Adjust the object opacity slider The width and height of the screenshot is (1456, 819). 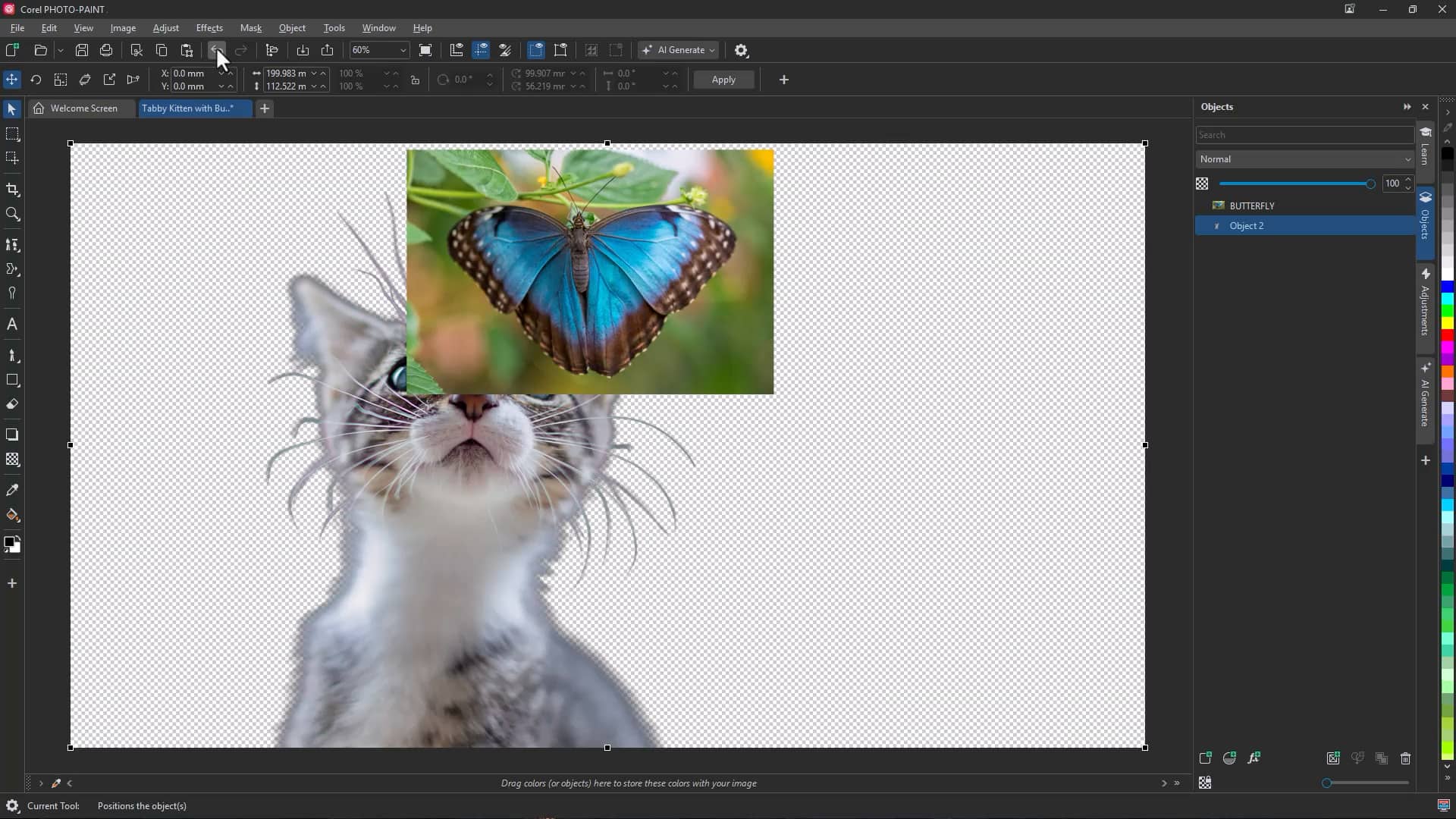1370,184
